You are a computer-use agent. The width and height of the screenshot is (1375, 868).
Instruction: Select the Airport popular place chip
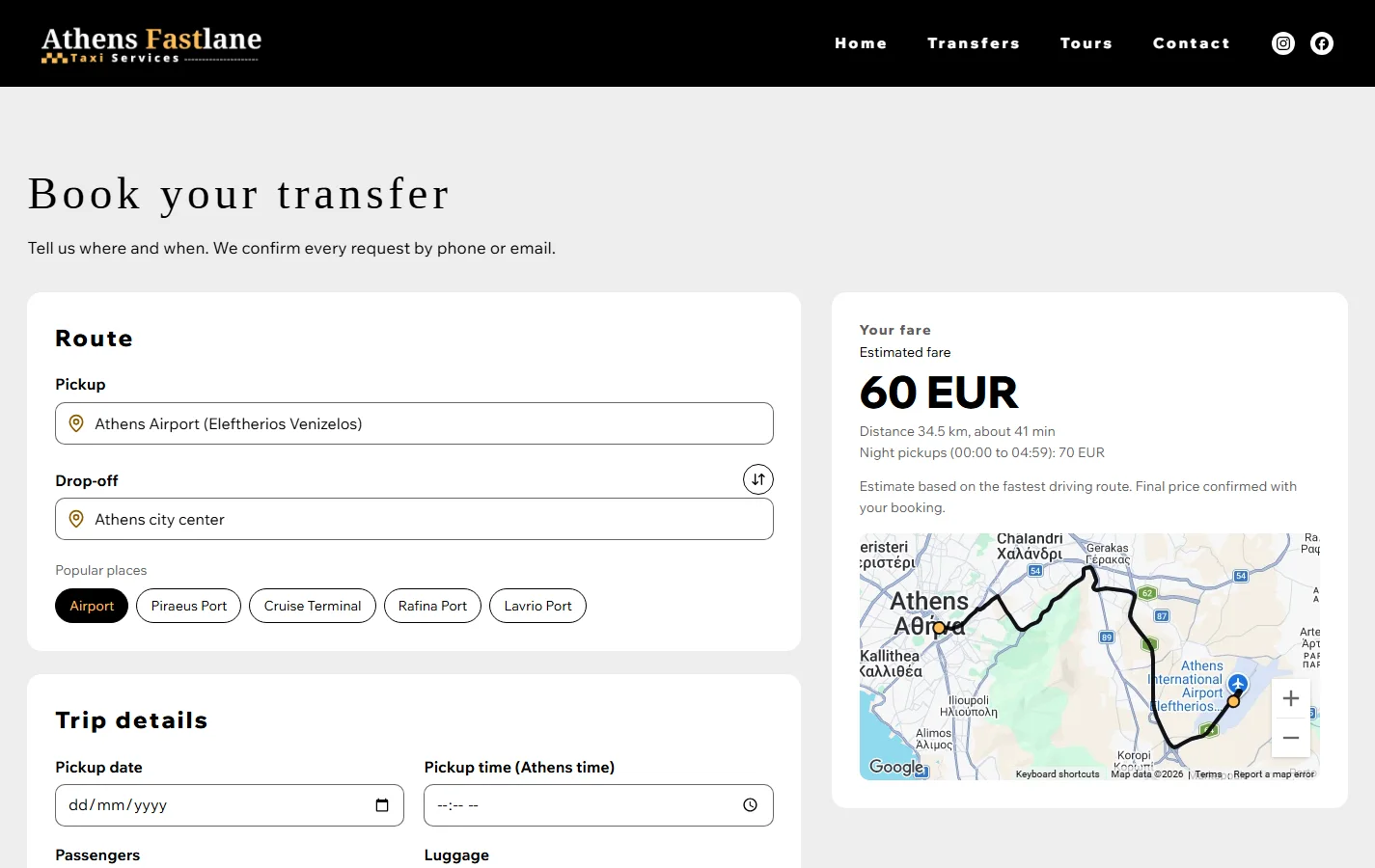tap(92, 606)
